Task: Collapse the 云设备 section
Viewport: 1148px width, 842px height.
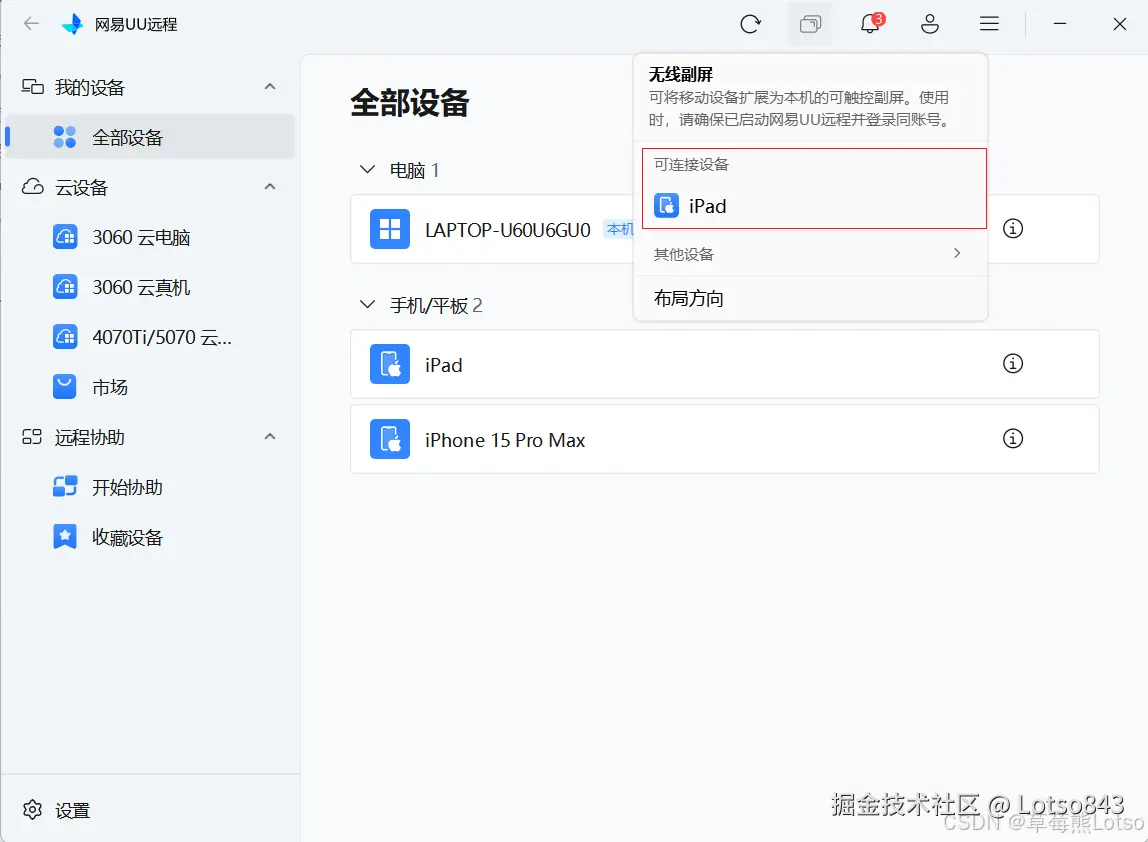Action: pyautogui.click(x=270, y=187)
